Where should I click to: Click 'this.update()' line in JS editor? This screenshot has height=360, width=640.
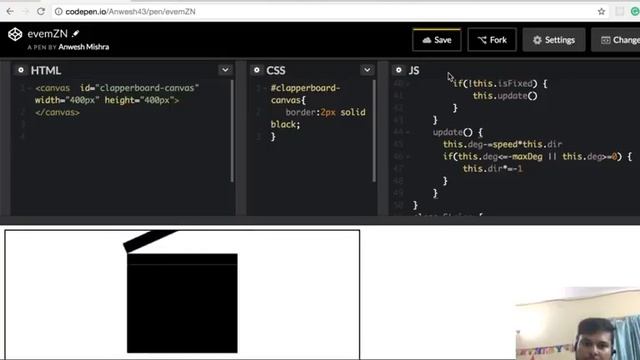point(505,96)
